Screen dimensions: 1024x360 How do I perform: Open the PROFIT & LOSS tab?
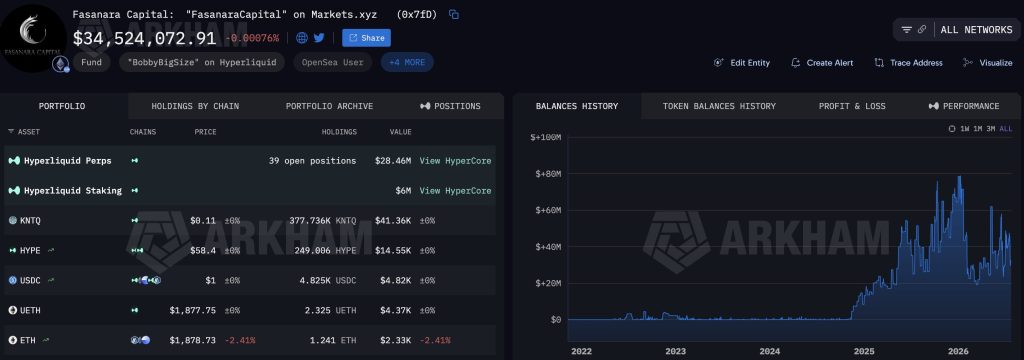click(x=852, y=106)
